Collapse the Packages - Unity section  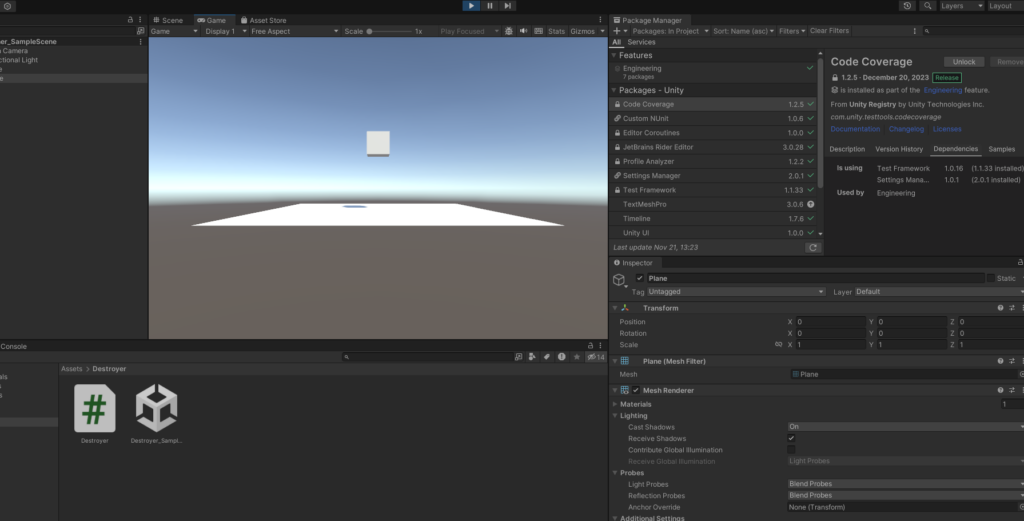(614, 90)
